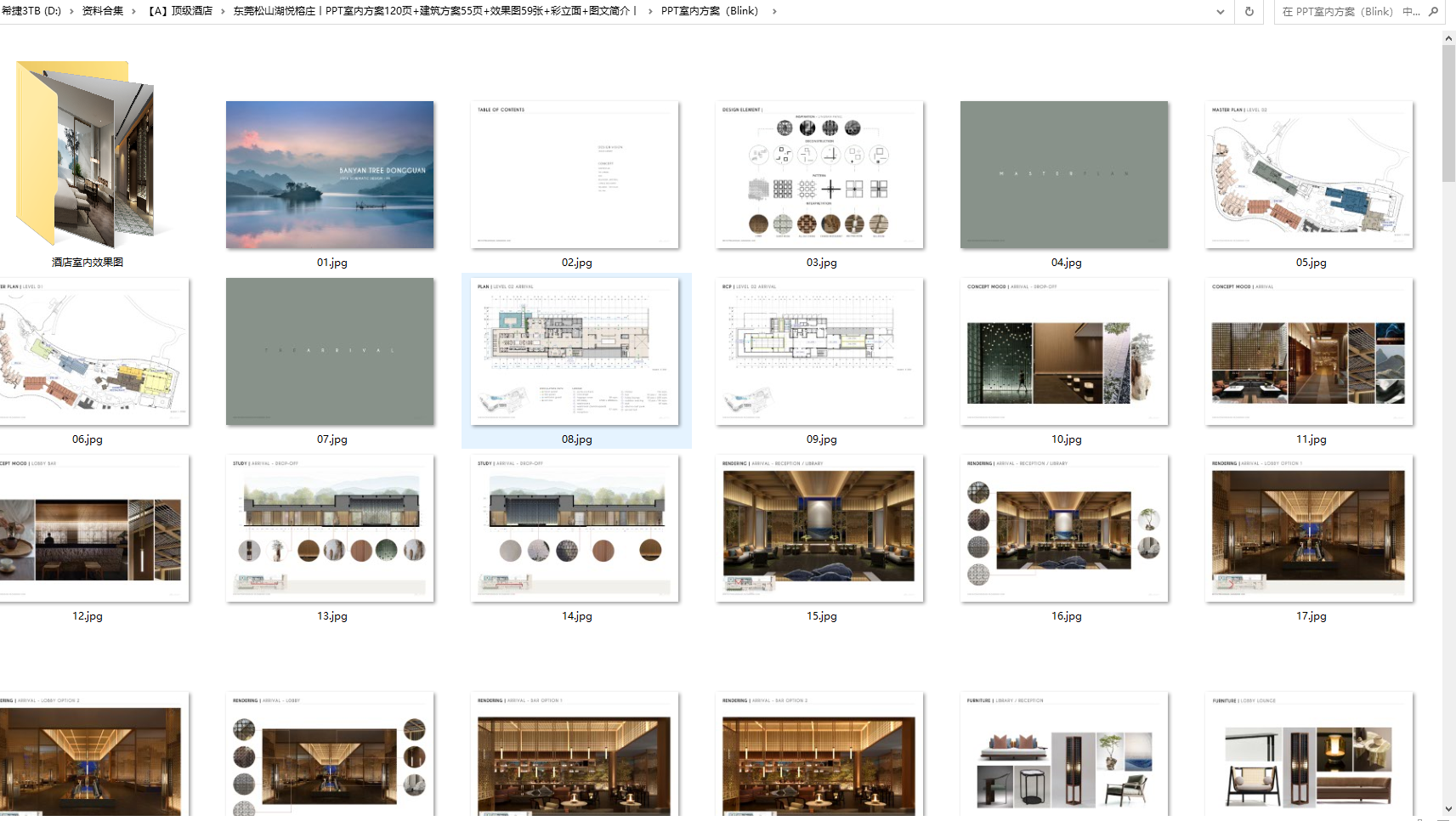The width and height of the screenshot is (1456, 821).
Task: Select the 酒店室内效果图 folder icon
Action: coord(87,153)
